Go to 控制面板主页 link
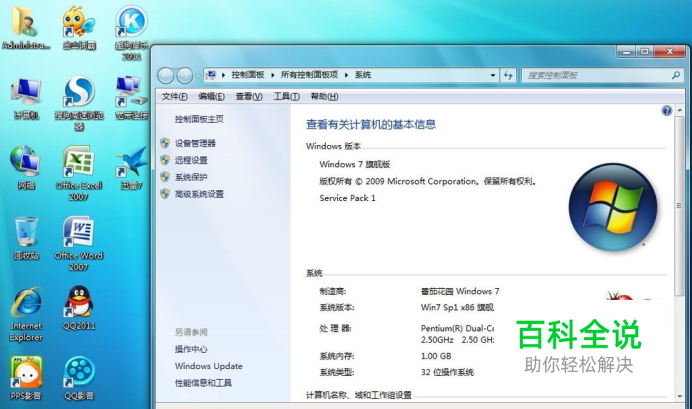The height and width of the screenshot is (409, 692). click(199, 119)
